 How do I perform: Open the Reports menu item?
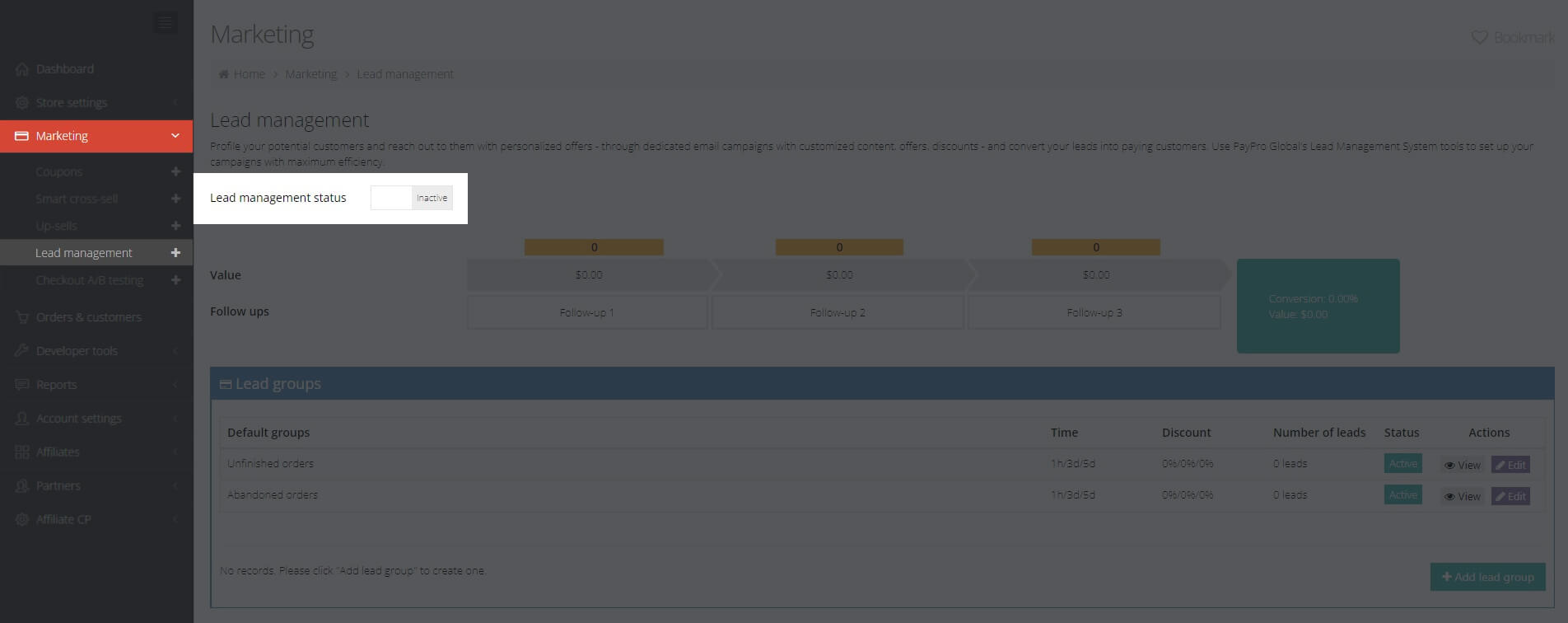pos(56,385)
